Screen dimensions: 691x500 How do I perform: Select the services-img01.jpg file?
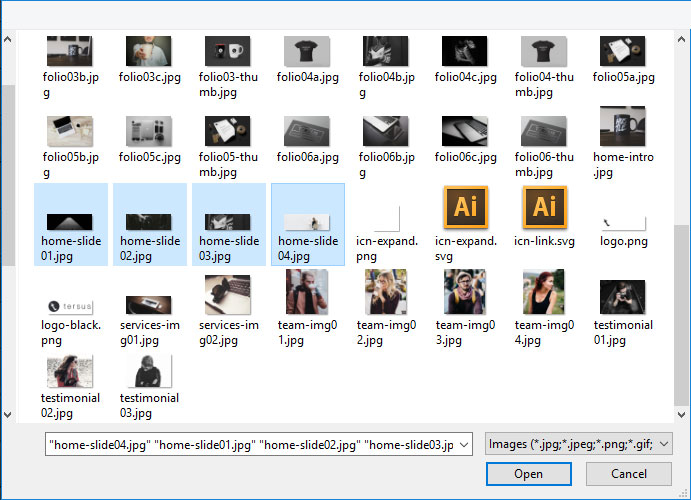click(149, 322)
